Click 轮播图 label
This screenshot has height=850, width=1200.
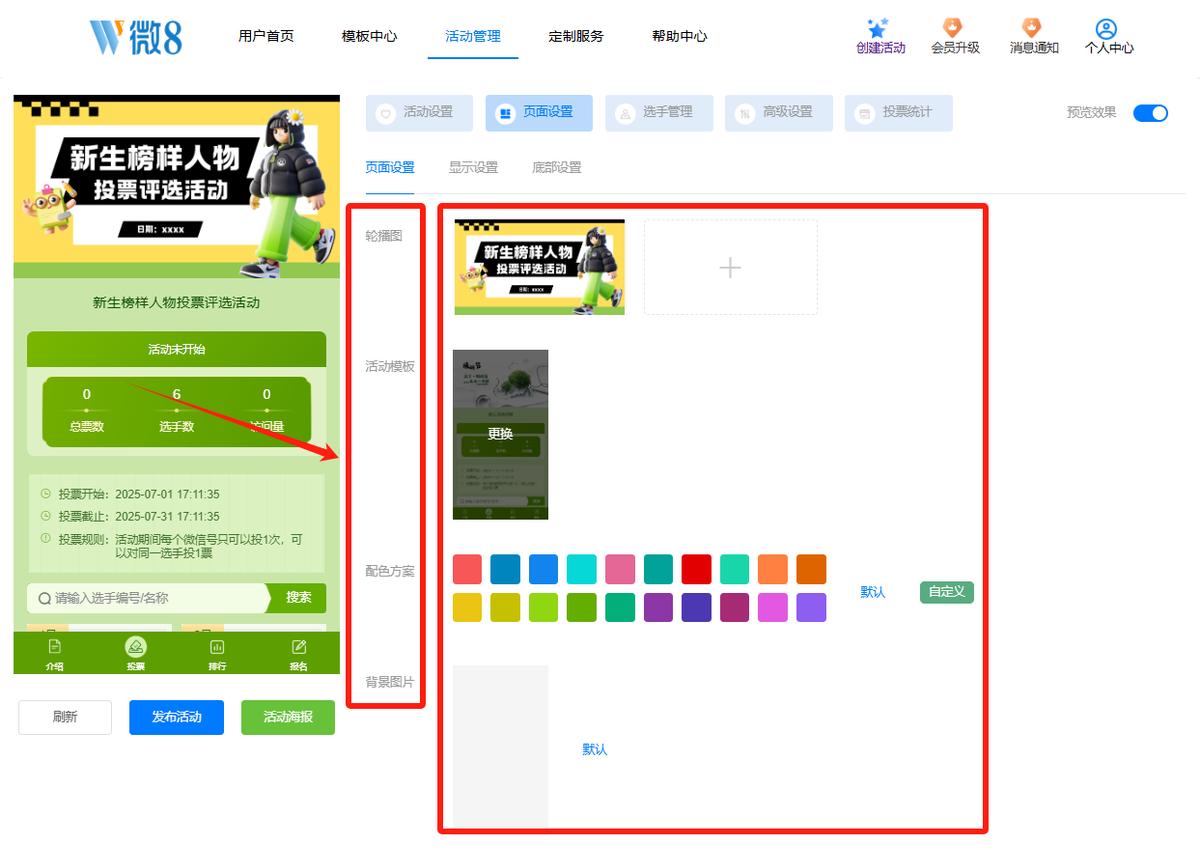point(384,236)
